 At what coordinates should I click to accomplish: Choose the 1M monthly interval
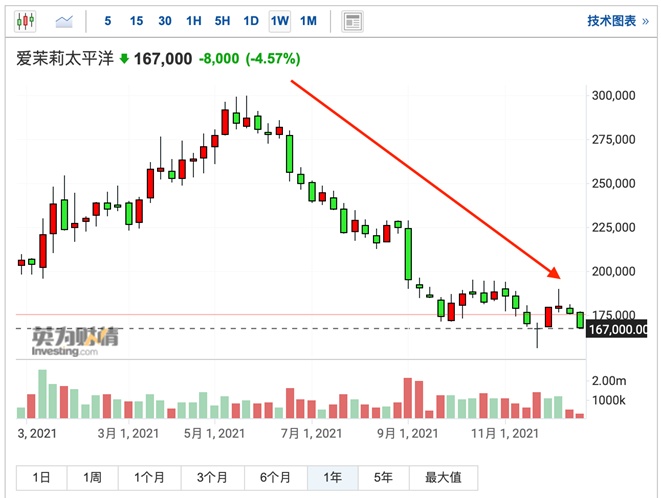point(308,20)
